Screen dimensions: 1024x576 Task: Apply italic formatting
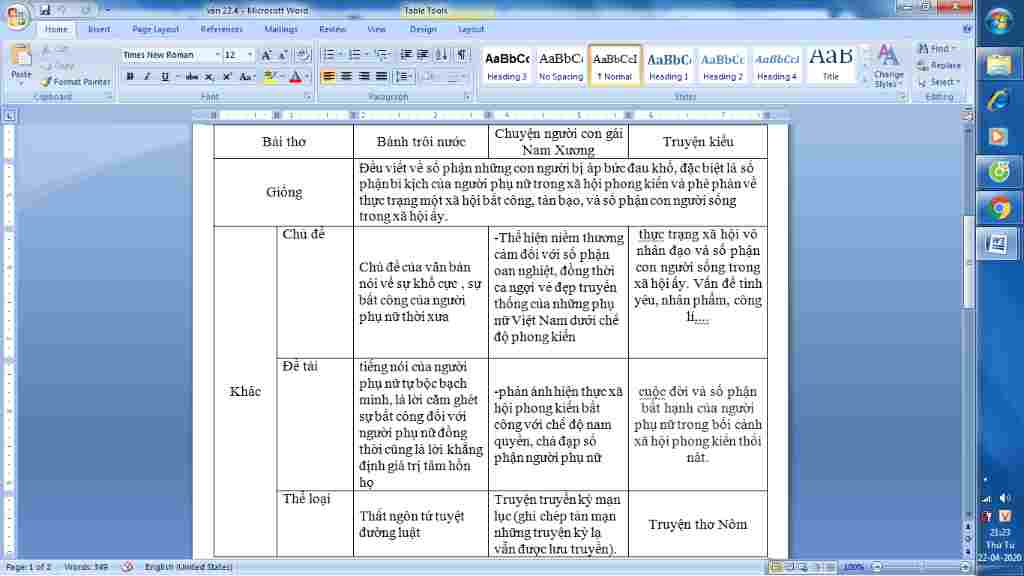click(148, 75)
